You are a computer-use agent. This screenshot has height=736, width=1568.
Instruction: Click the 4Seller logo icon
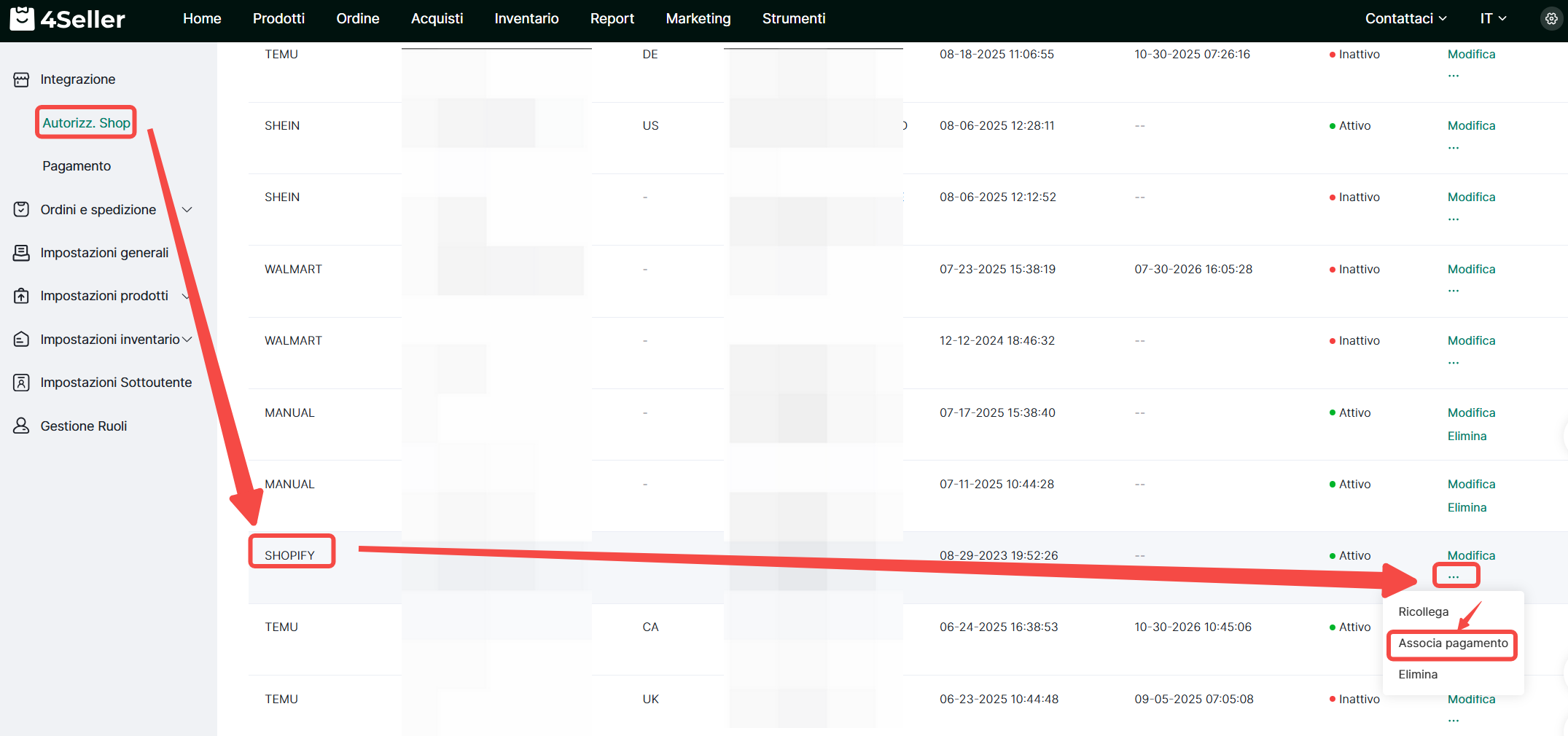pos(22,18)
